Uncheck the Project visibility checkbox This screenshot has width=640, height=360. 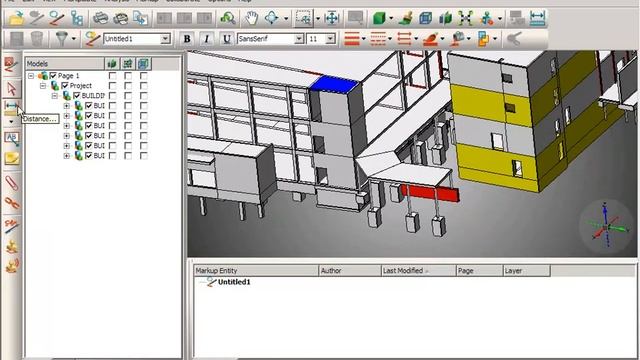65,85
